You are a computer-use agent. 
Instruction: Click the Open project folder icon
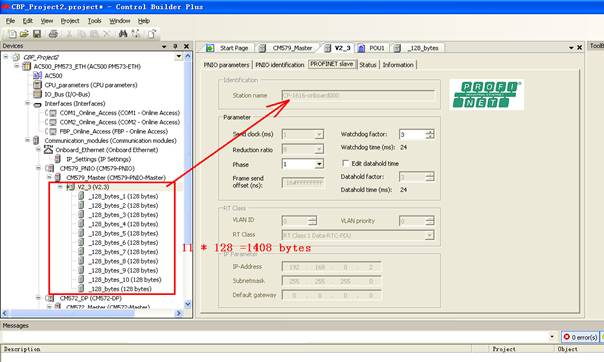pos(24,34)
